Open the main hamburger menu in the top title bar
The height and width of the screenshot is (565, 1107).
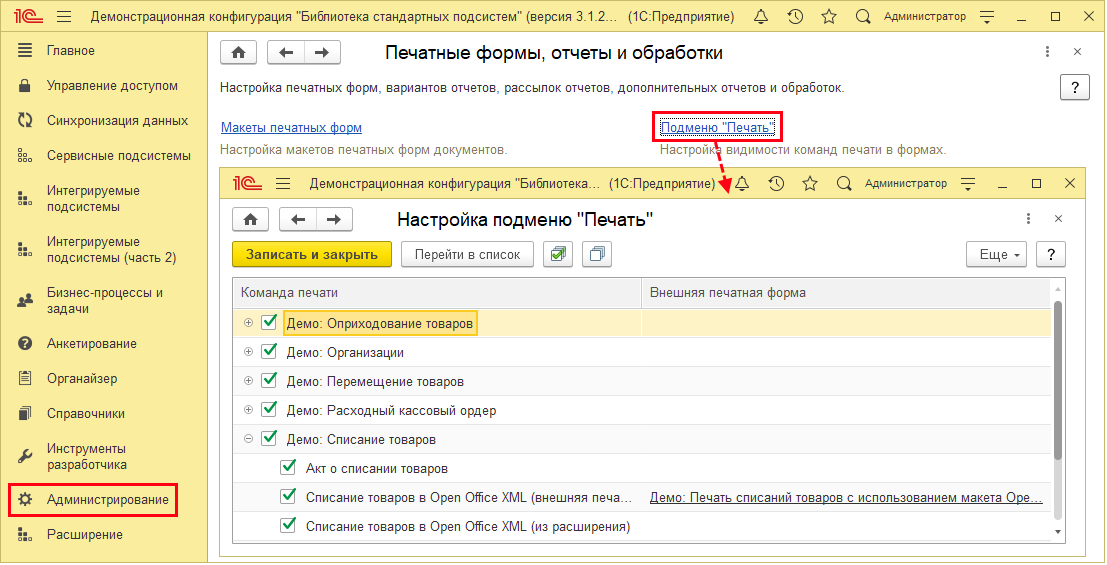(x=64, y=17)
